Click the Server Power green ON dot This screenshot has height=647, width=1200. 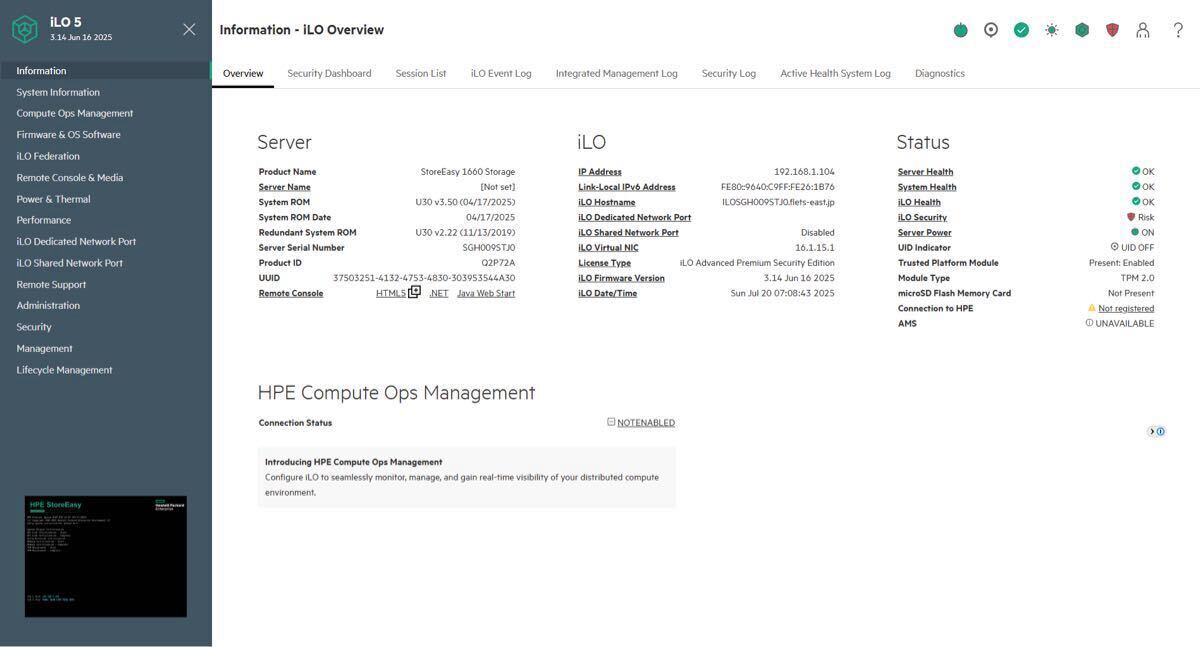point(1135,232)
